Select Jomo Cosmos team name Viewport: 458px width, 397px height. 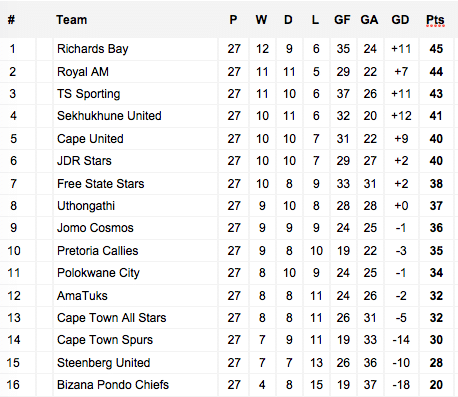95,228
